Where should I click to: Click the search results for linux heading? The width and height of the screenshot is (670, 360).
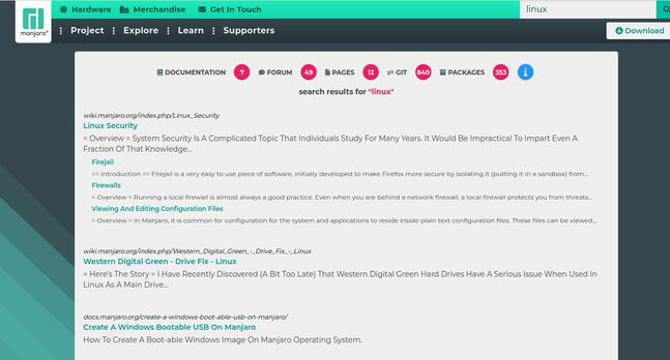click(x=346, y=91)
